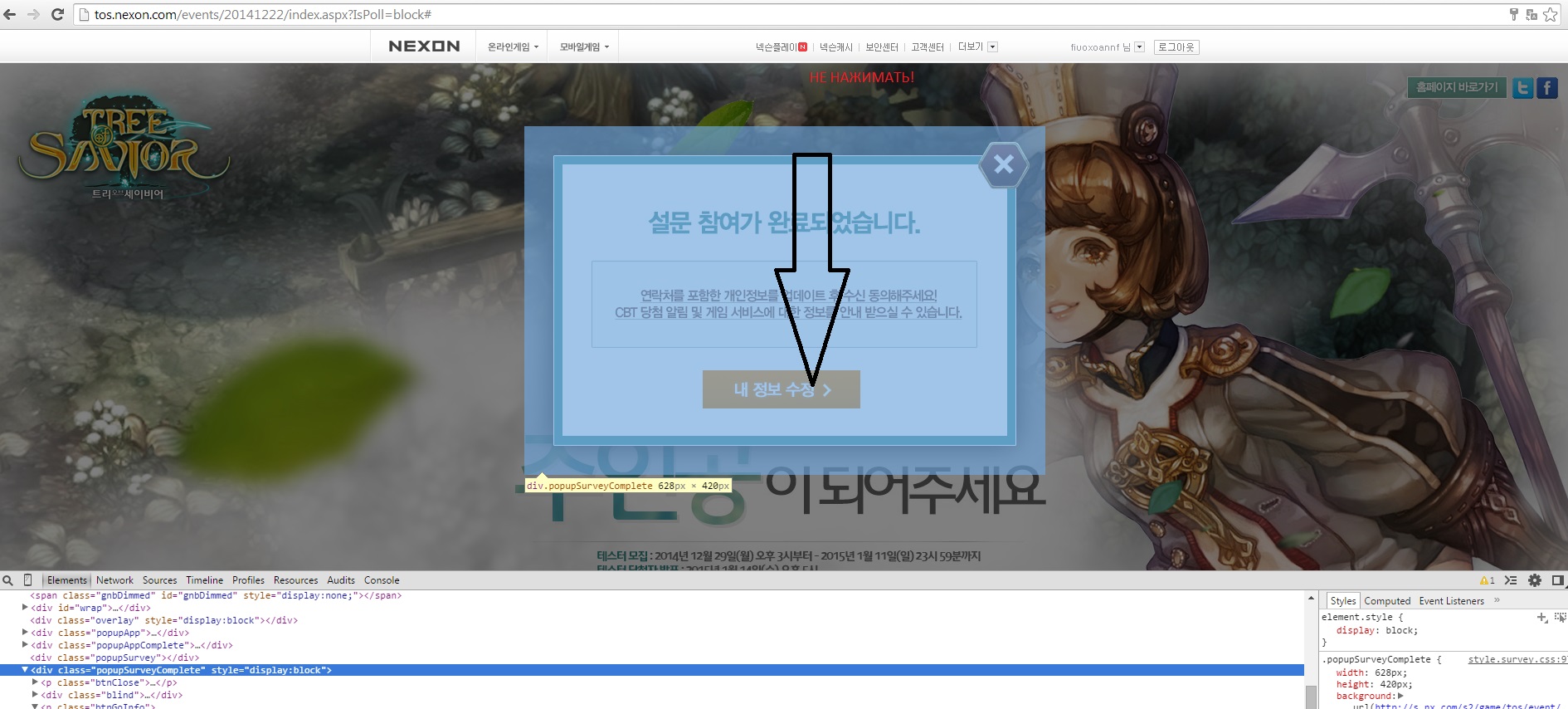Screen dimensions: 1568x709
Task: Collapse the popupSurveyComplete div node
Action: (25, 670)
